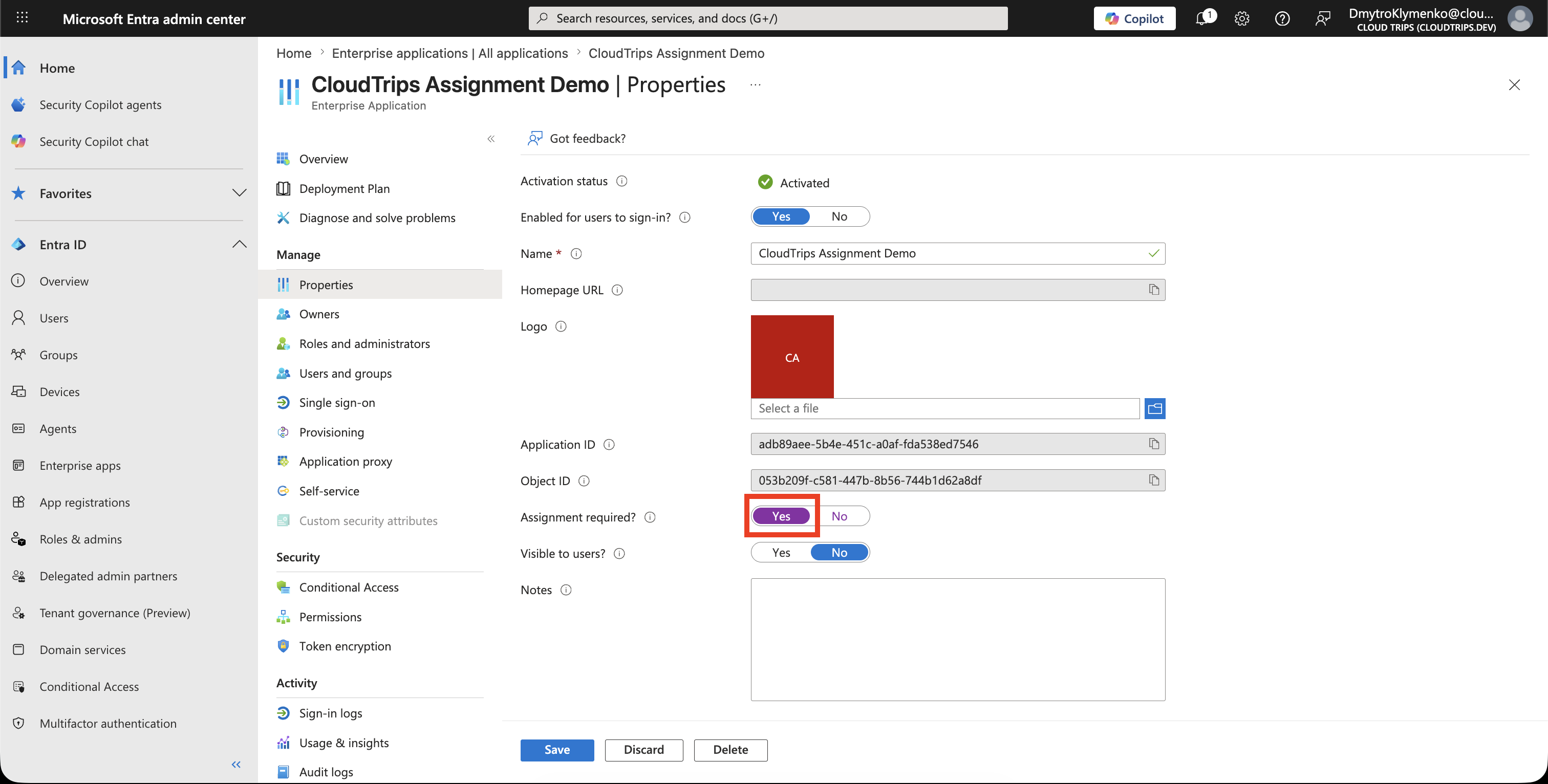This screenshot has height=784, width=1548.
Task: Show info tooltip for Logo
Action: [561, 326]
